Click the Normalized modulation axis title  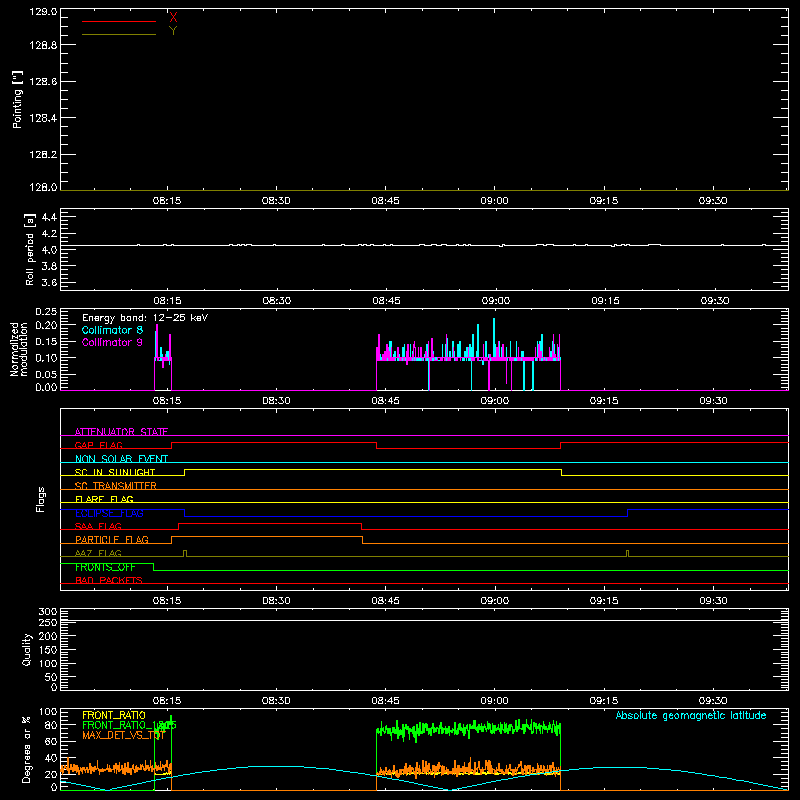[19, 349]
